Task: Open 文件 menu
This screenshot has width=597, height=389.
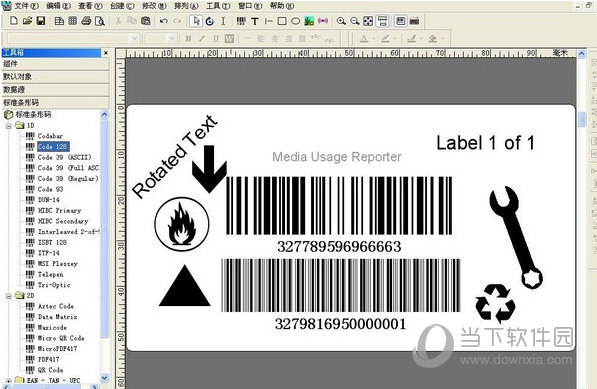Action: pyautogui.click(x=27, y=6)
